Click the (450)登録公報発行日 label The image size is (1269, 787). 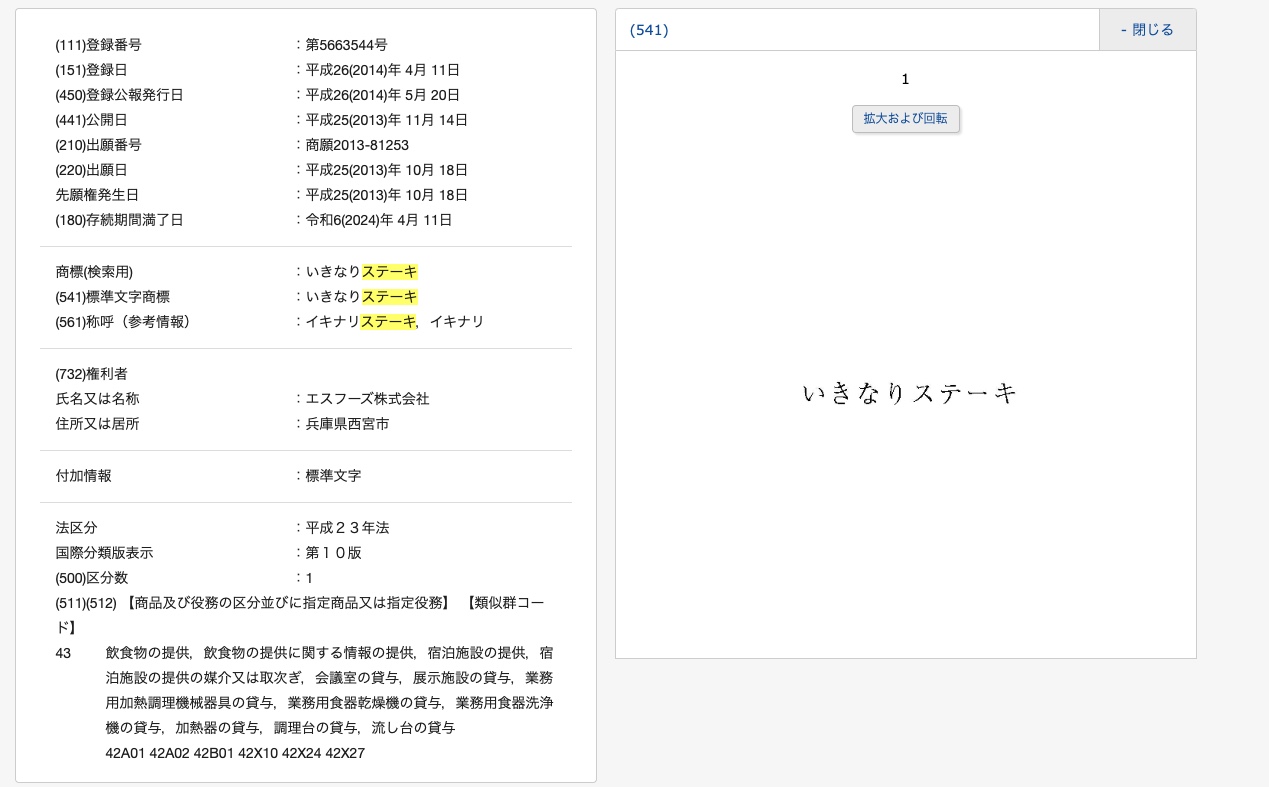coord(119,95)
